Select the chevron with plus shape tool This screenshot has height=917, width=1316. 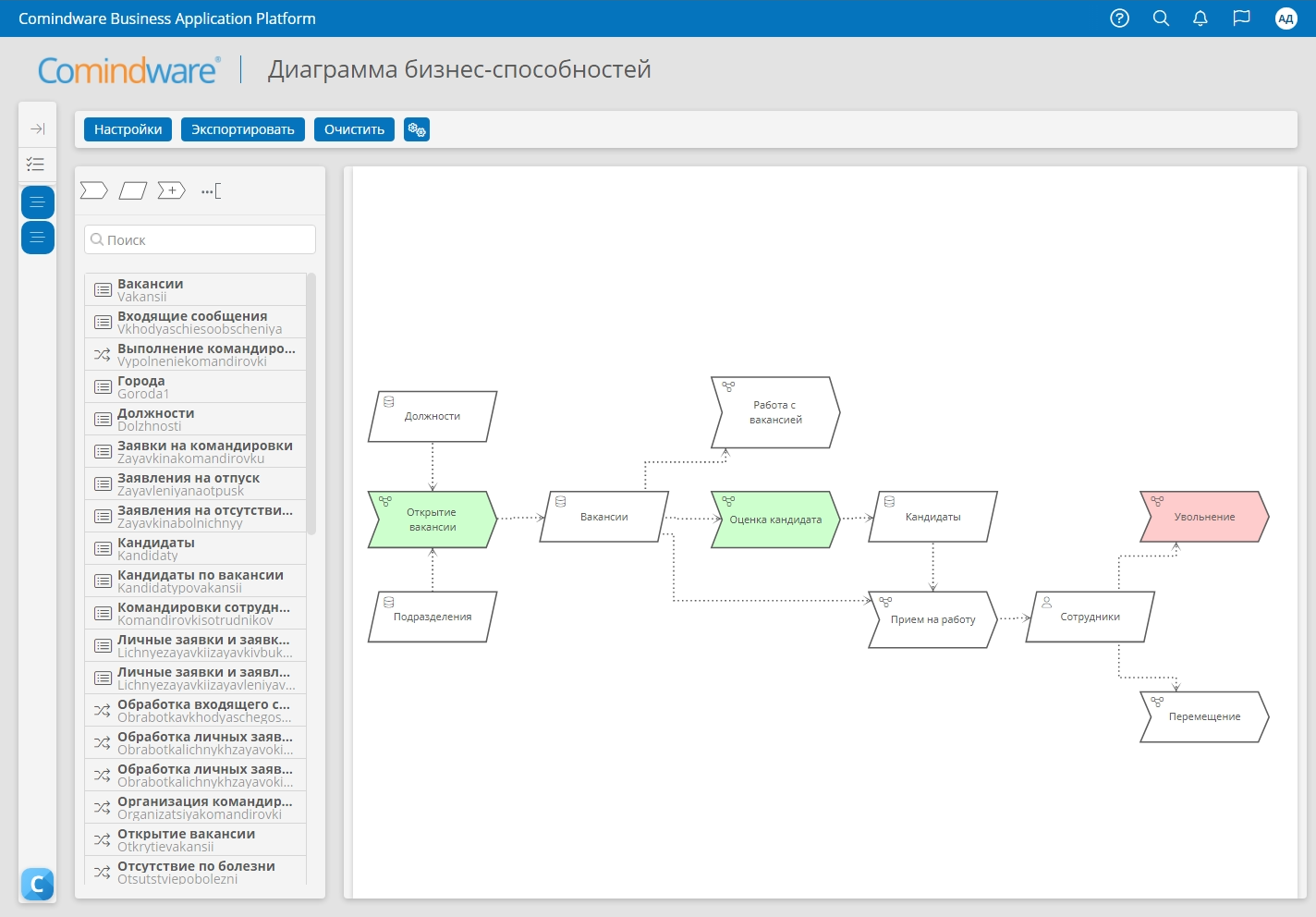(172, 190)
